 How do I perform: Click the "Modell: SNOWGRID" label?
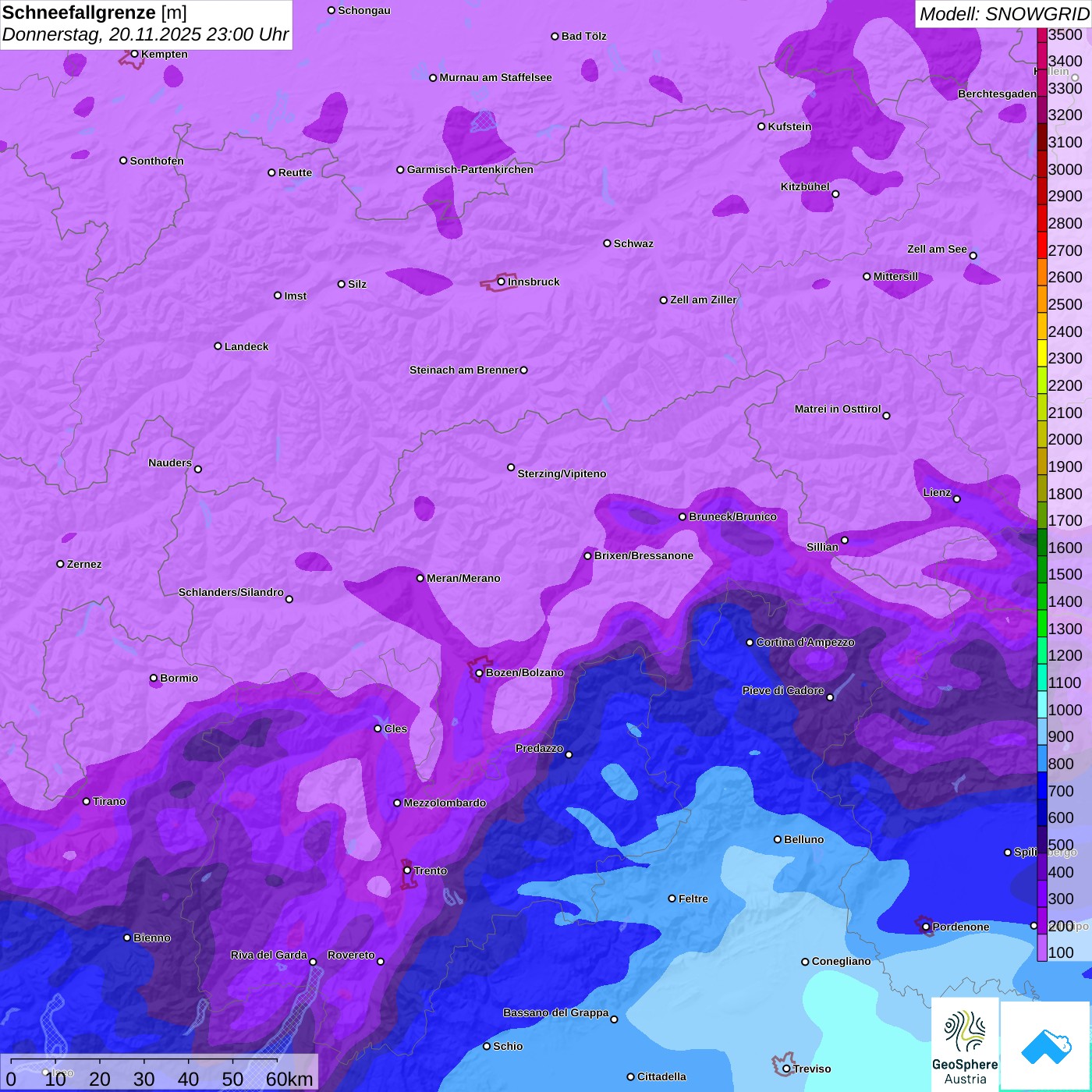pyautogui.click(x=1004, y=13)
